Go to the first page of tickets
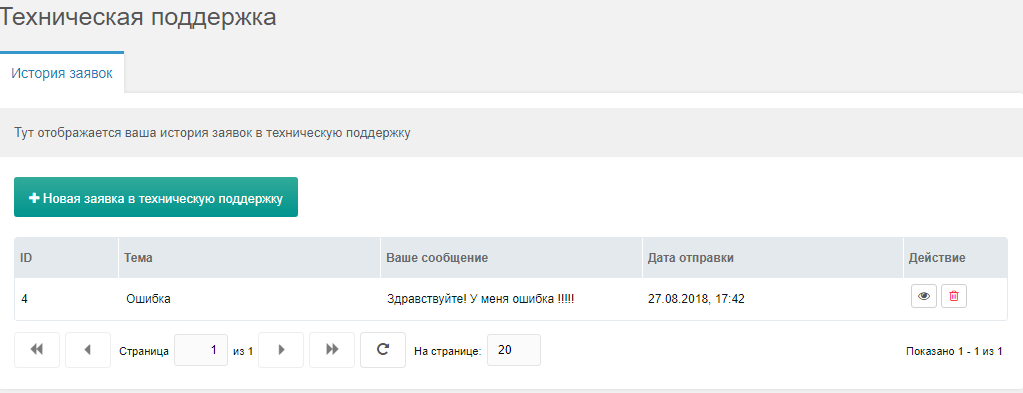The image size is (1023, 393). pyautogui.click(x=37, y=350)
